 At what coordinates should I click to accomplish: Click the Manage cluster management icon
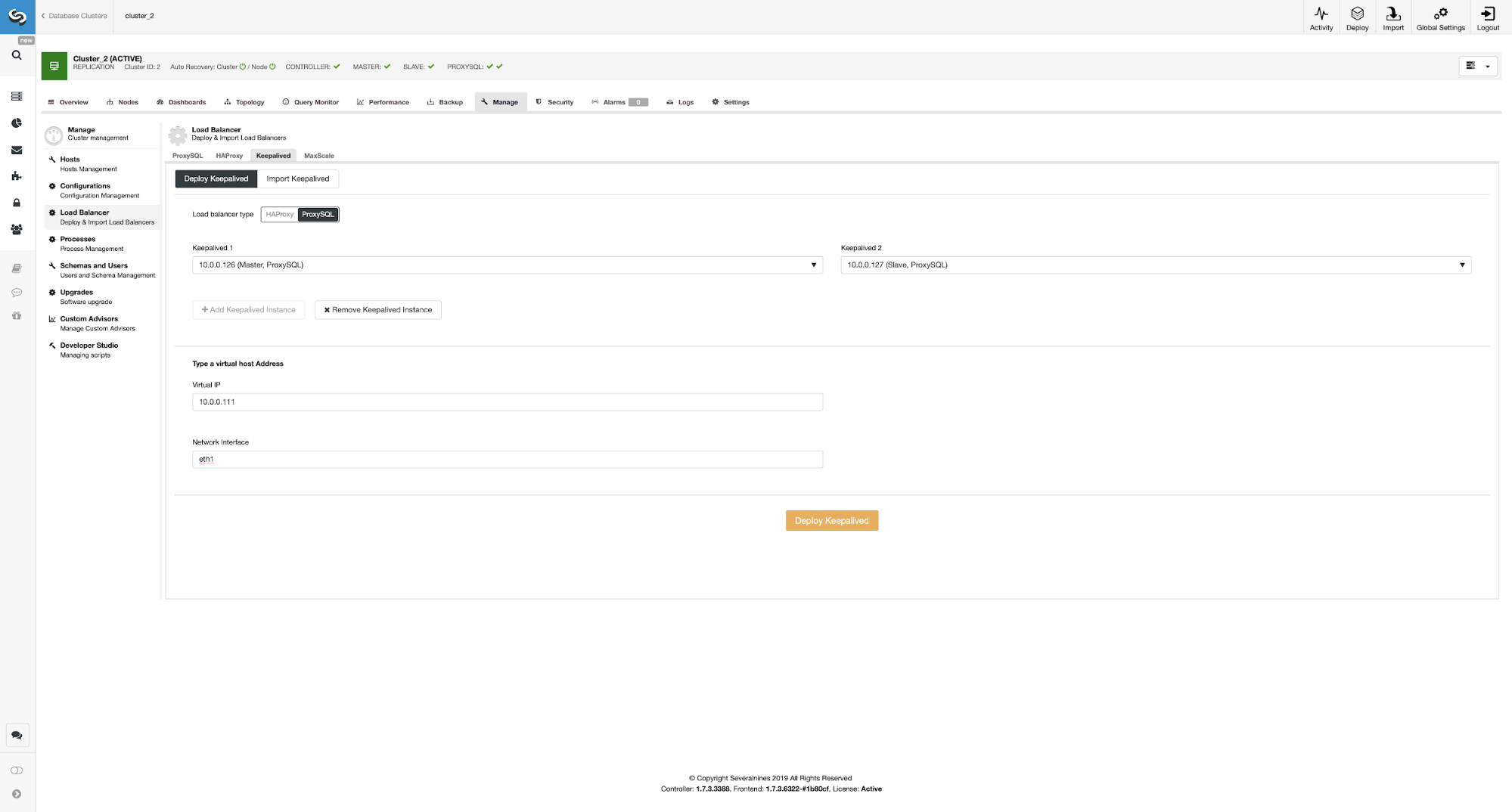pyautogui.click(x=54, y=135)
